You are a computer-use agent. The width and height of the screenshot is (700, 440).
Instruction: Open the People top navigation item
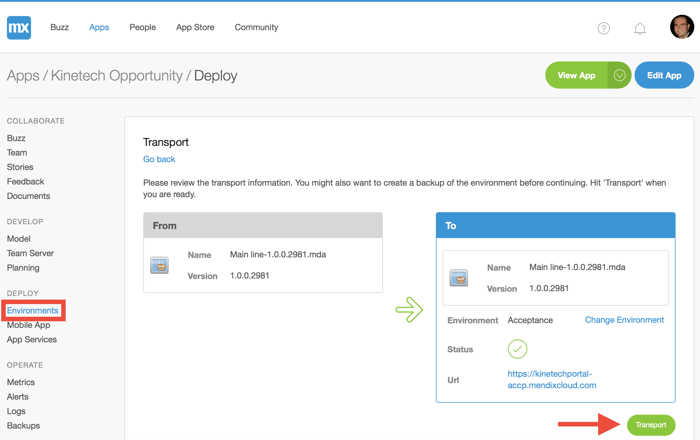(142, 27)
